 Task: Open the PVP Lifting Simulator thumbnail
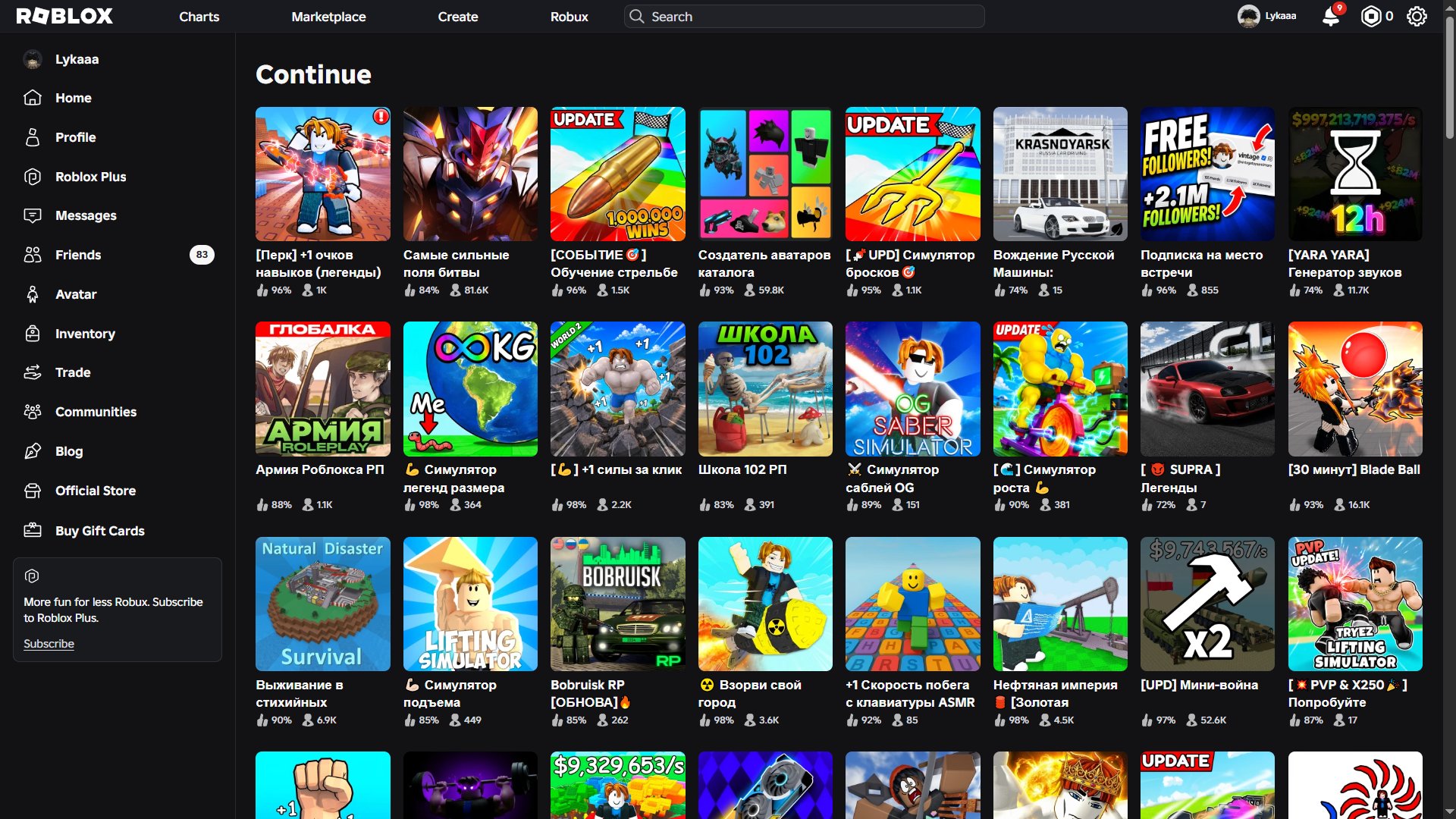(x=1355, y=604)
